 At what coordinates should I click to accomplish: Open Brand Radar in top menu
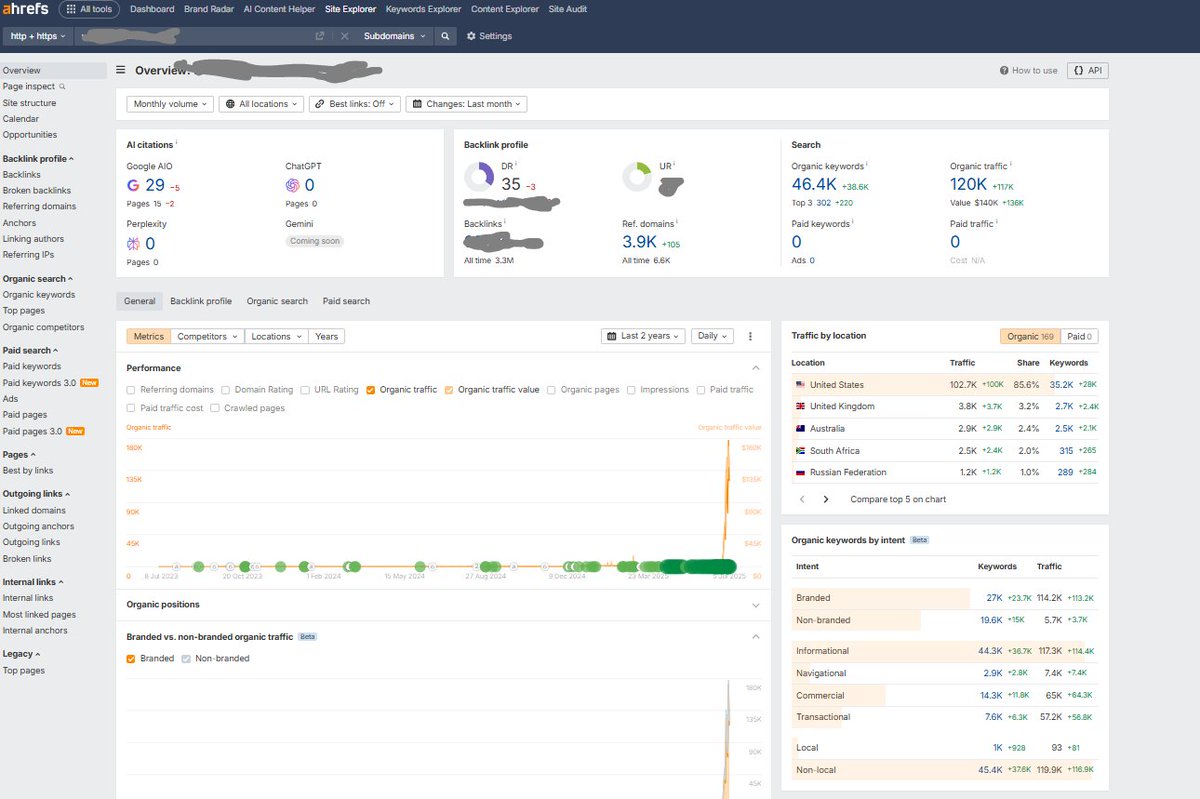coord(209,9)
